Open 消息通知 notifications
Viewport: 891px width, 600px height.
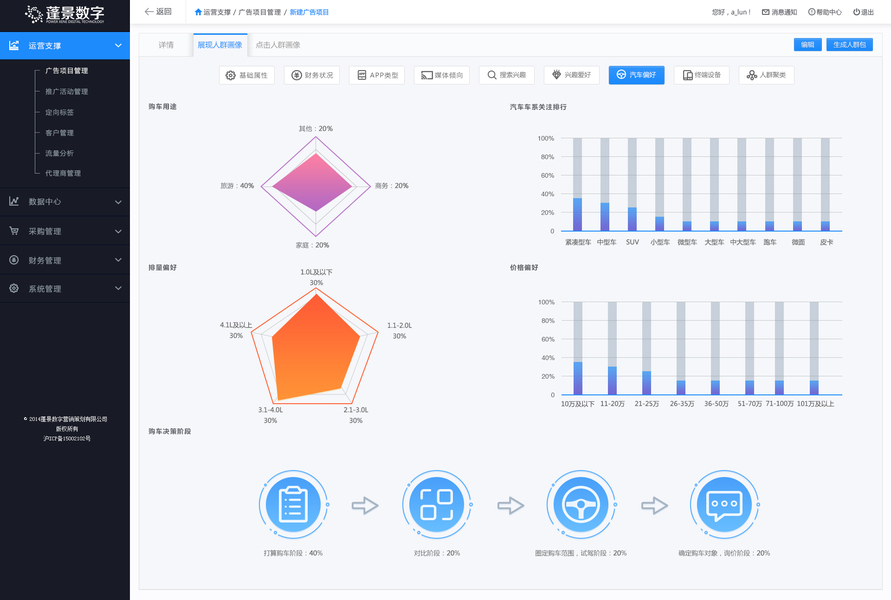point(780,12)
